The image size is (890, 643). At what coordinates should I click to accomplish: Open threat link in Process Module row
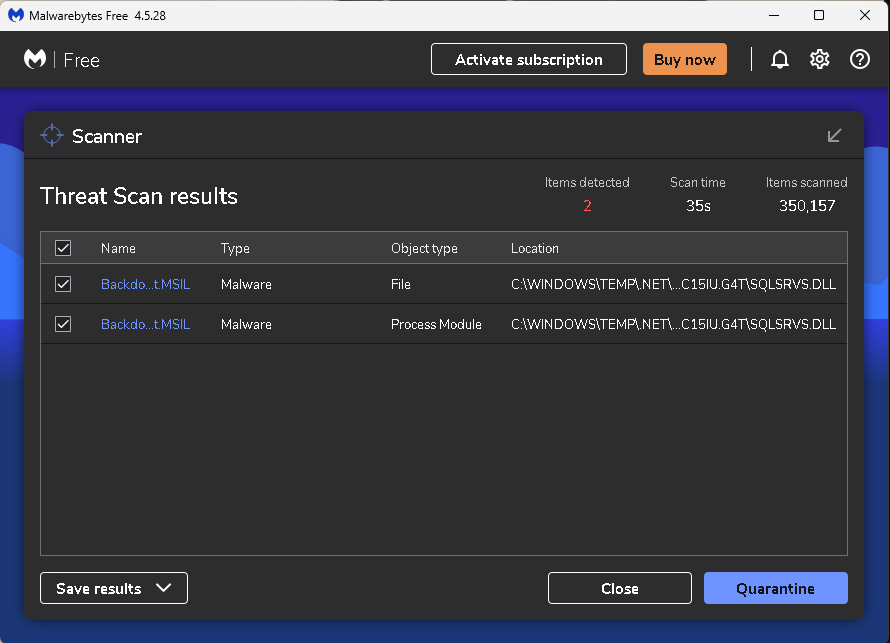point(145,324)
